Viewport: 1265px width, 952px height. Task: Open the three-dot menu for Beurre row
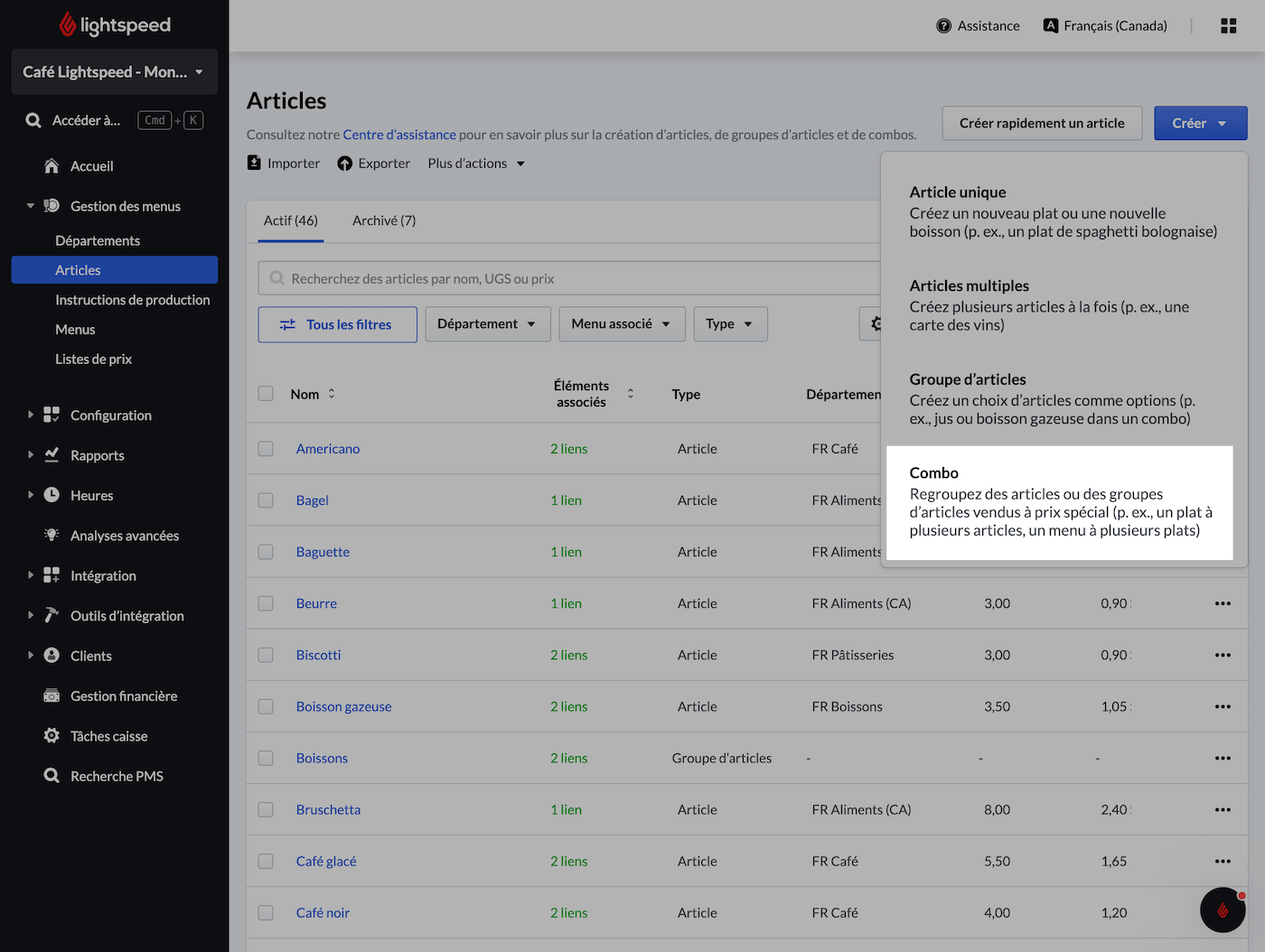(1223, 603)
